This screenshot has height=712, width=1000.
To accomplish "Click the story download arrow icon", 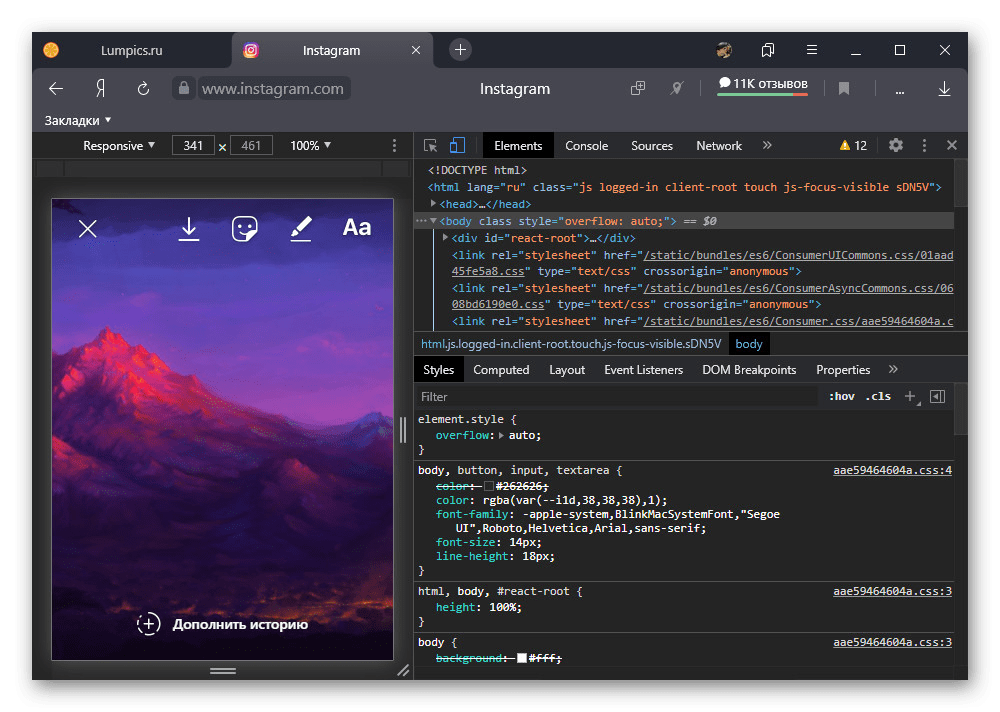I will pyautogui.click(x=189, y=229).
